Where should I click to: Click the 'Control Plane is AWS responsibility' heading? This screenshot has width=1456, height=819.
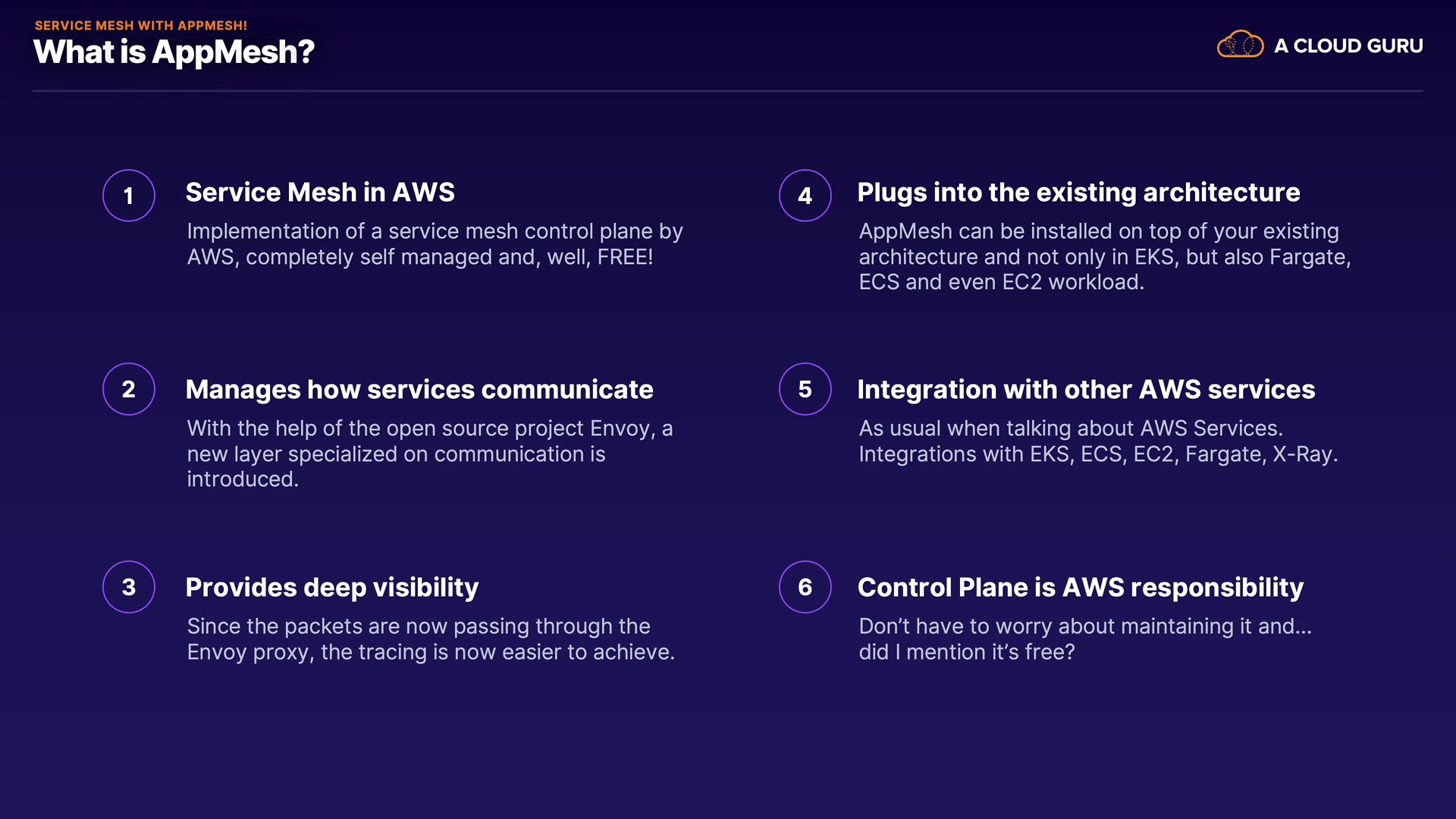point(1081,588)
